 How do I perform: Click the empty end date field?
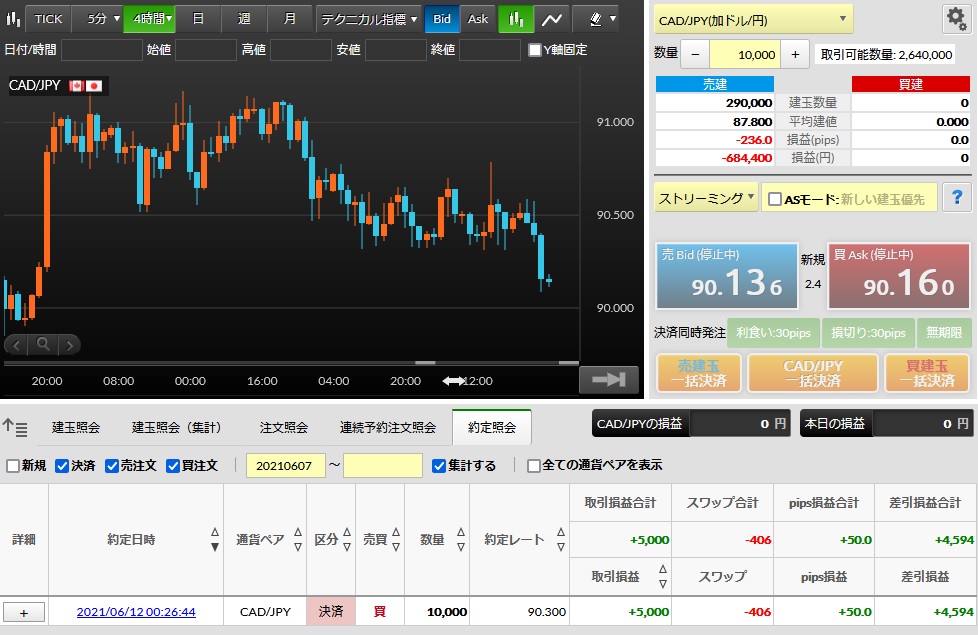(383, 466)
